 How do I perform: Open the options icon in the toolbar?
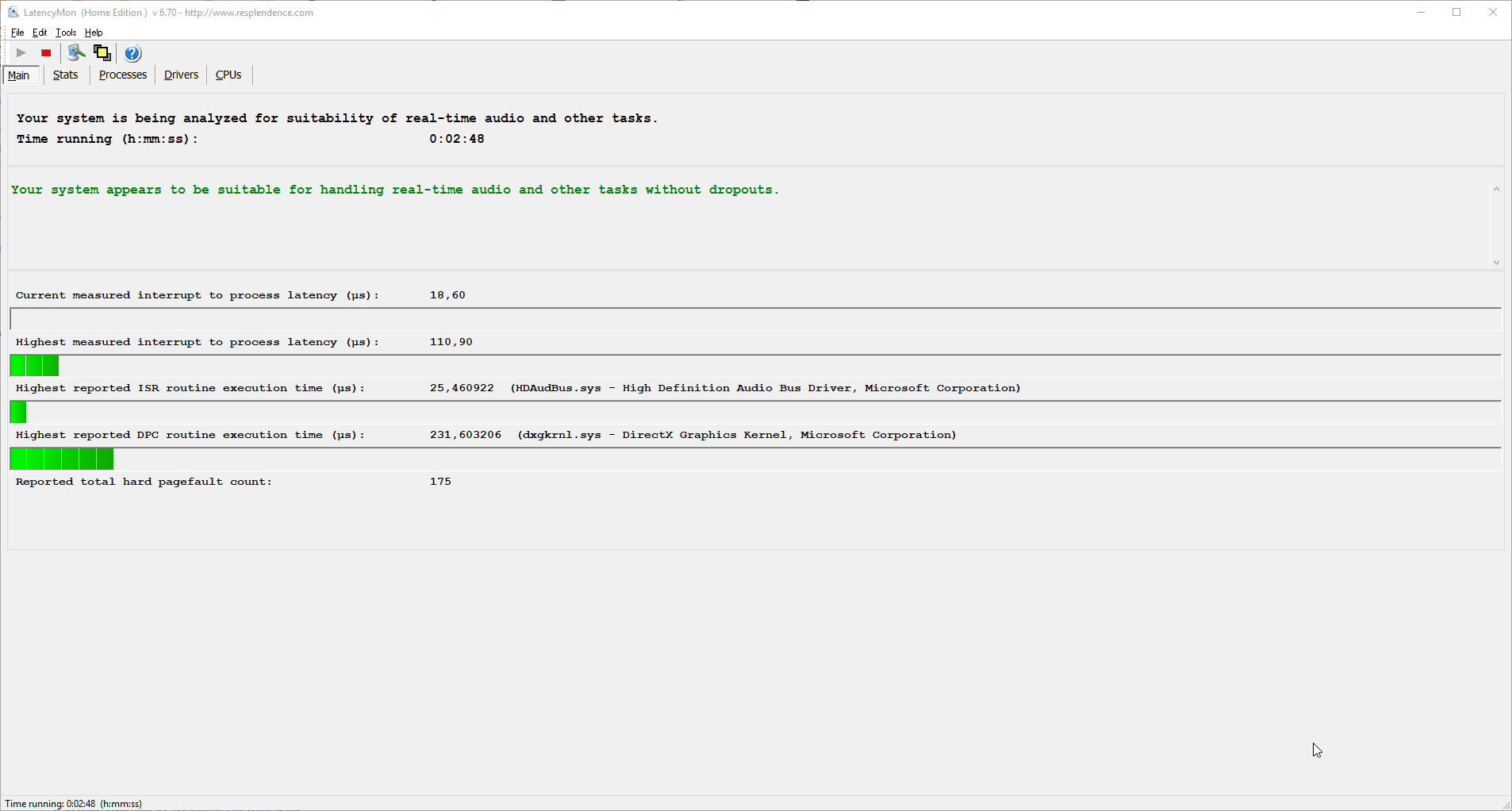[76, 53]
